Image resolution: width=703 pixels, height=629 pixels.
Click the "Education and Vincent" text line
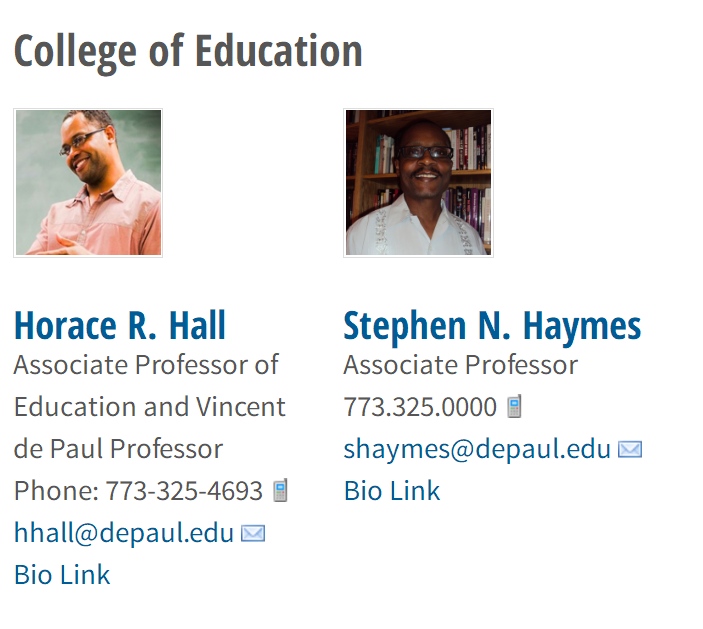(x=150, y=407)
